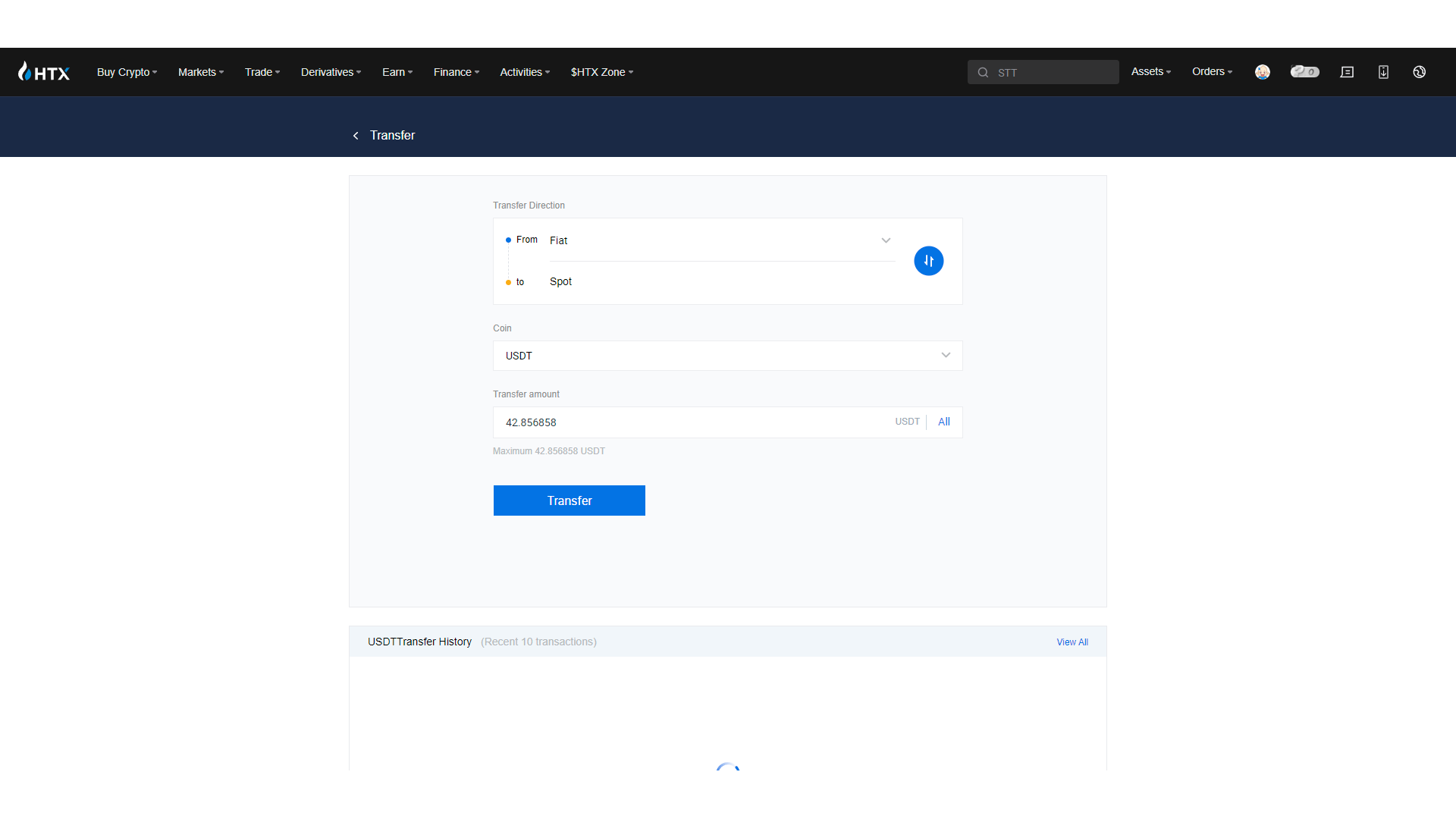
Task: Click the Transfer button
Action: (x=569, y=500)
